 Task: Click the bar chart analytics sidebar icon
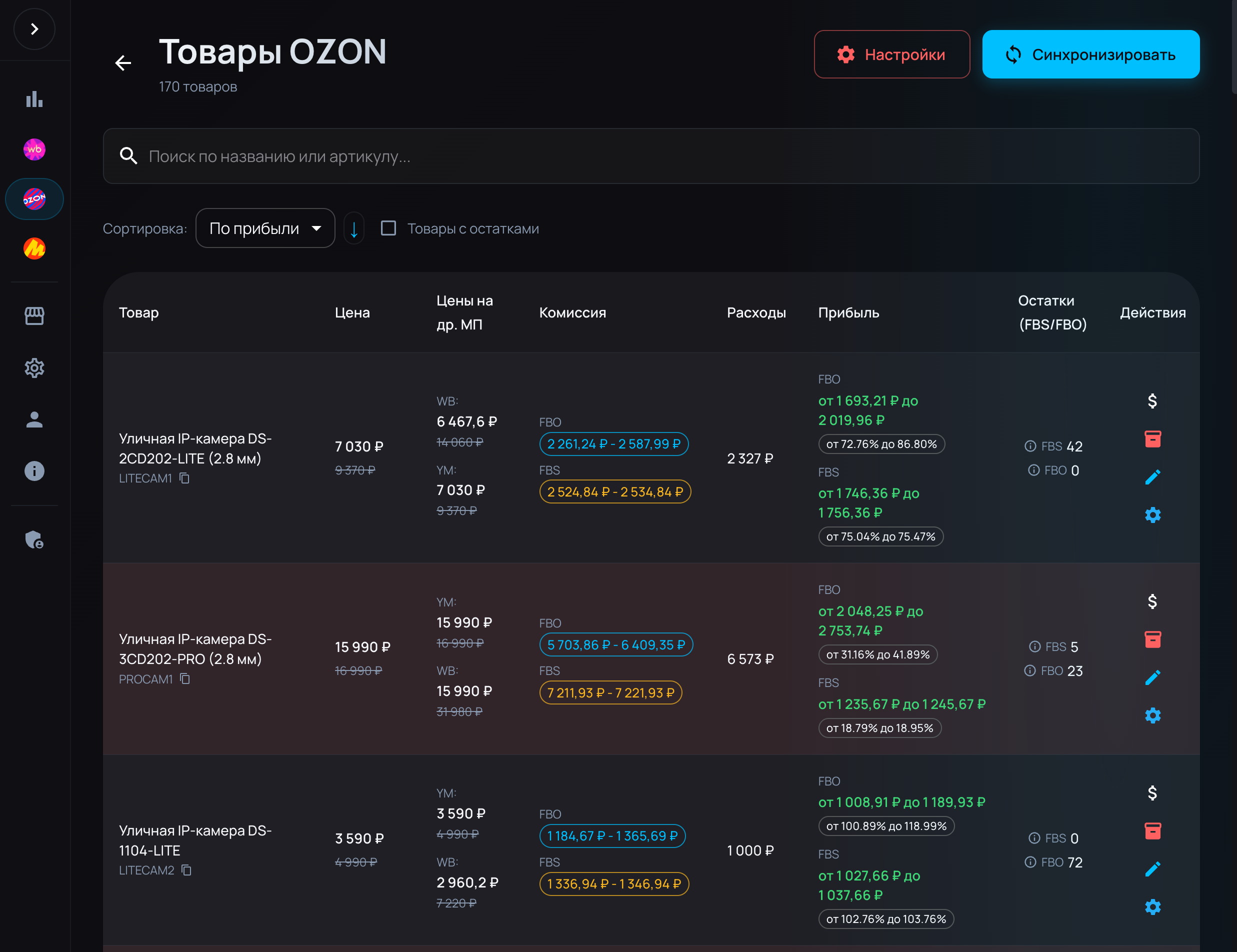click(34, 99)
